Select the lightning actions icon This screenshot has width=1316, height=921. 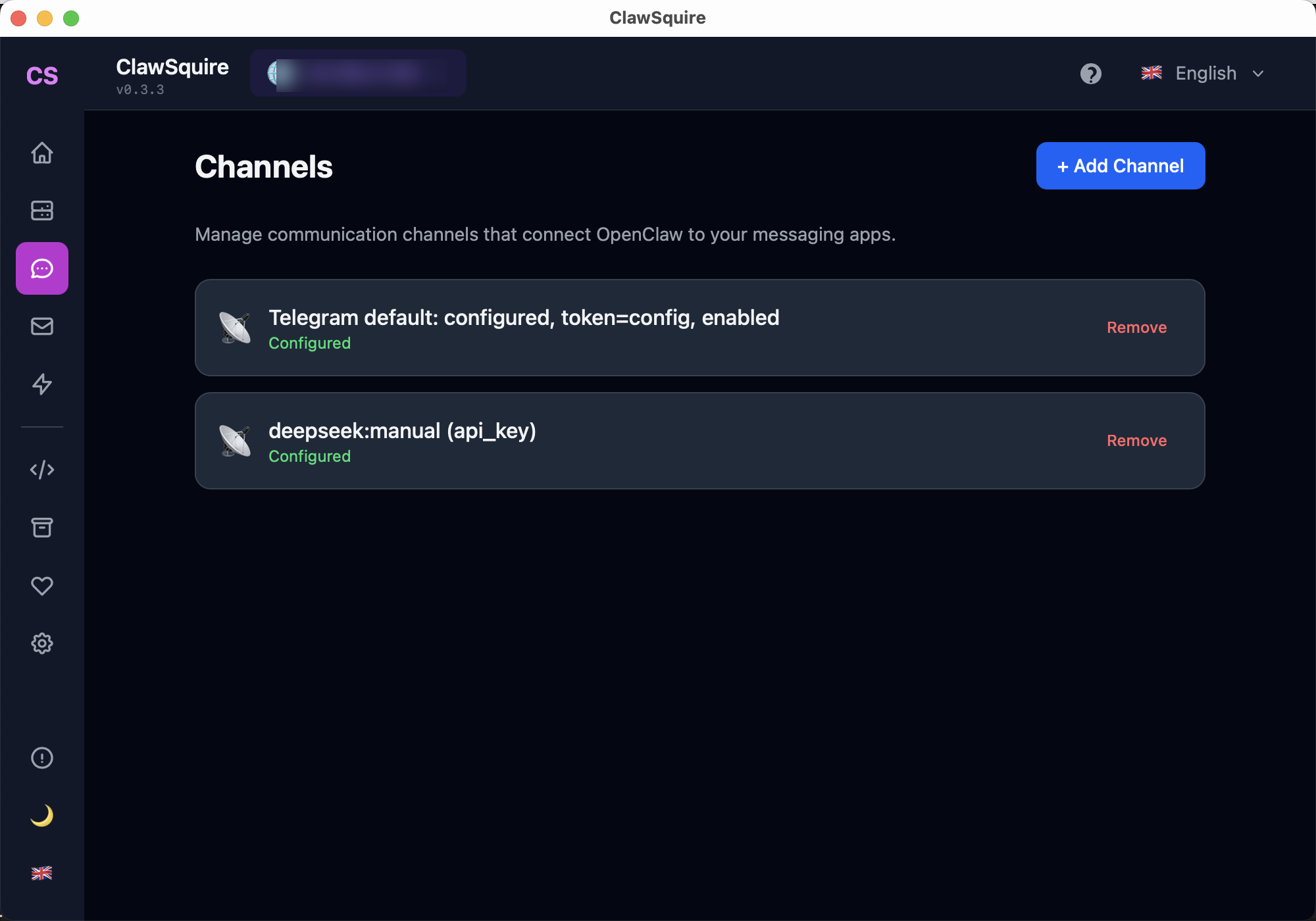pyautogui.click(x=42, y=385)
